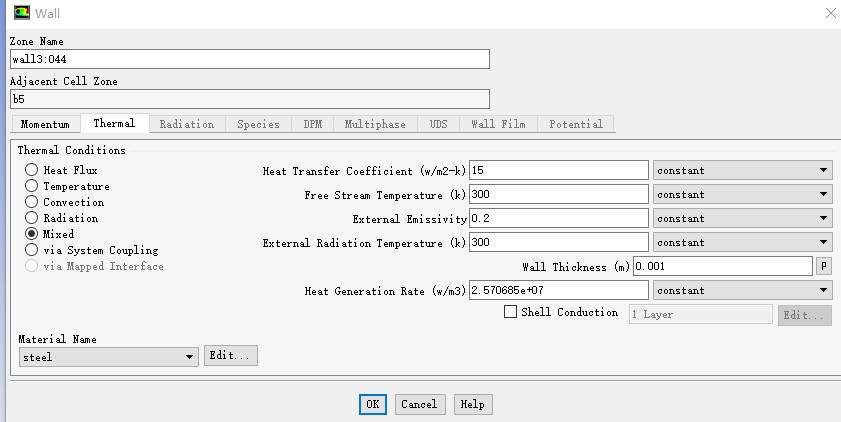Click Edit button next to steel material
The width and height of the screenshot is (841, 422).
[231, 356]
